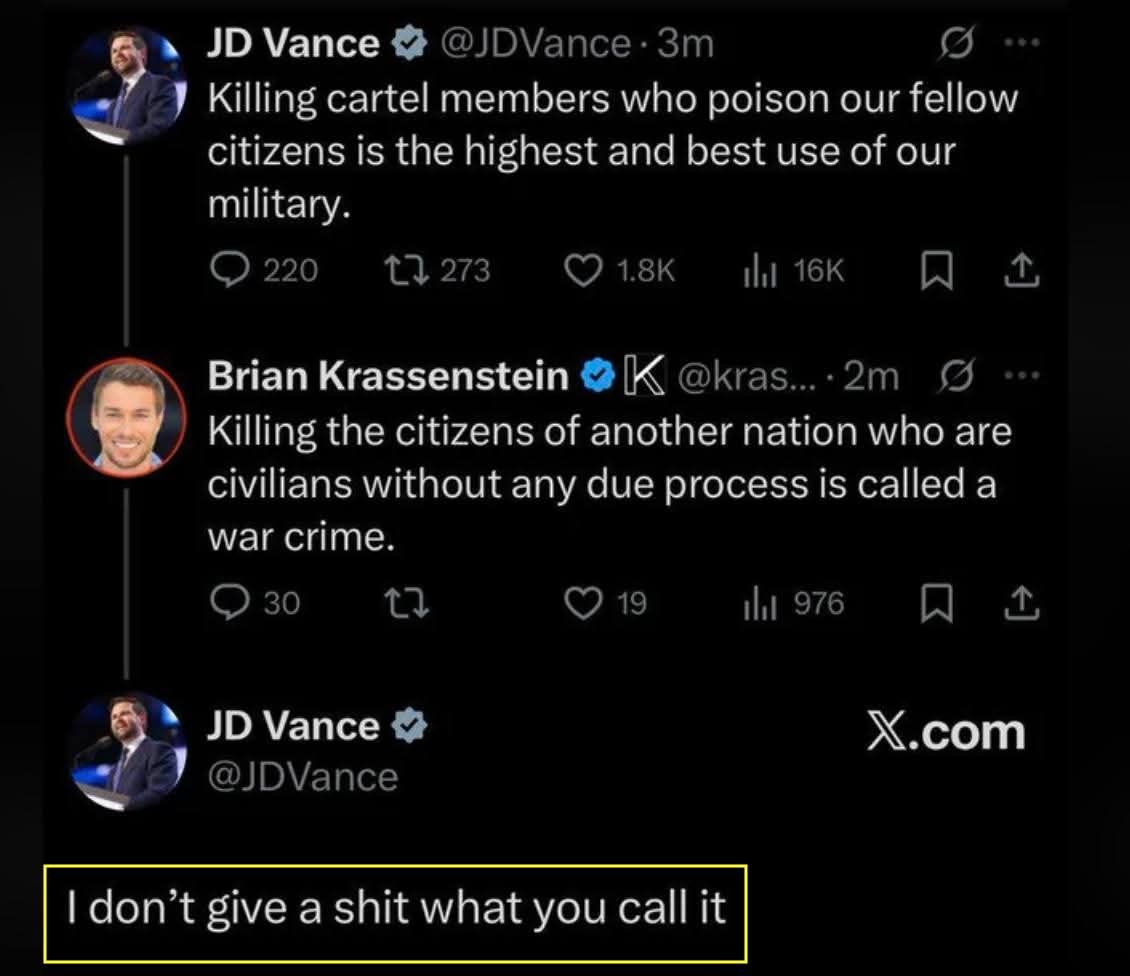The width and height of the screenshot is (1130, 976).
Task: Bookmark JD Vance's first tweet
Action: [x=932, y=271]
